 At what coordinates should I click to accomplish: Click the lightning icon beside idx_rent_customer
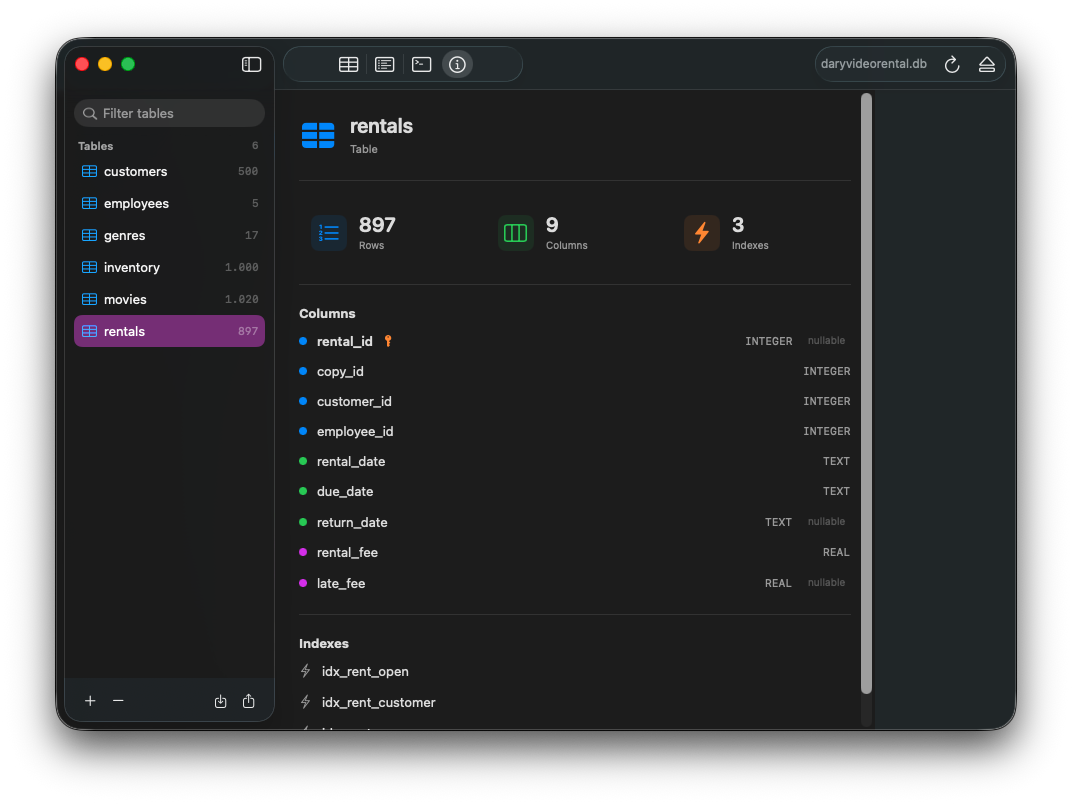tap(306, 702)
